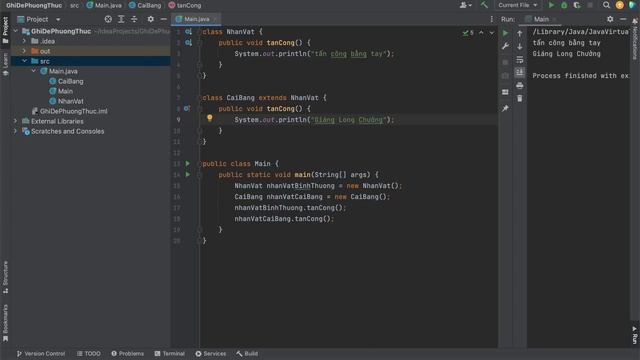Expand the out folder
The image size is (640, 360).
click(24, 51)
